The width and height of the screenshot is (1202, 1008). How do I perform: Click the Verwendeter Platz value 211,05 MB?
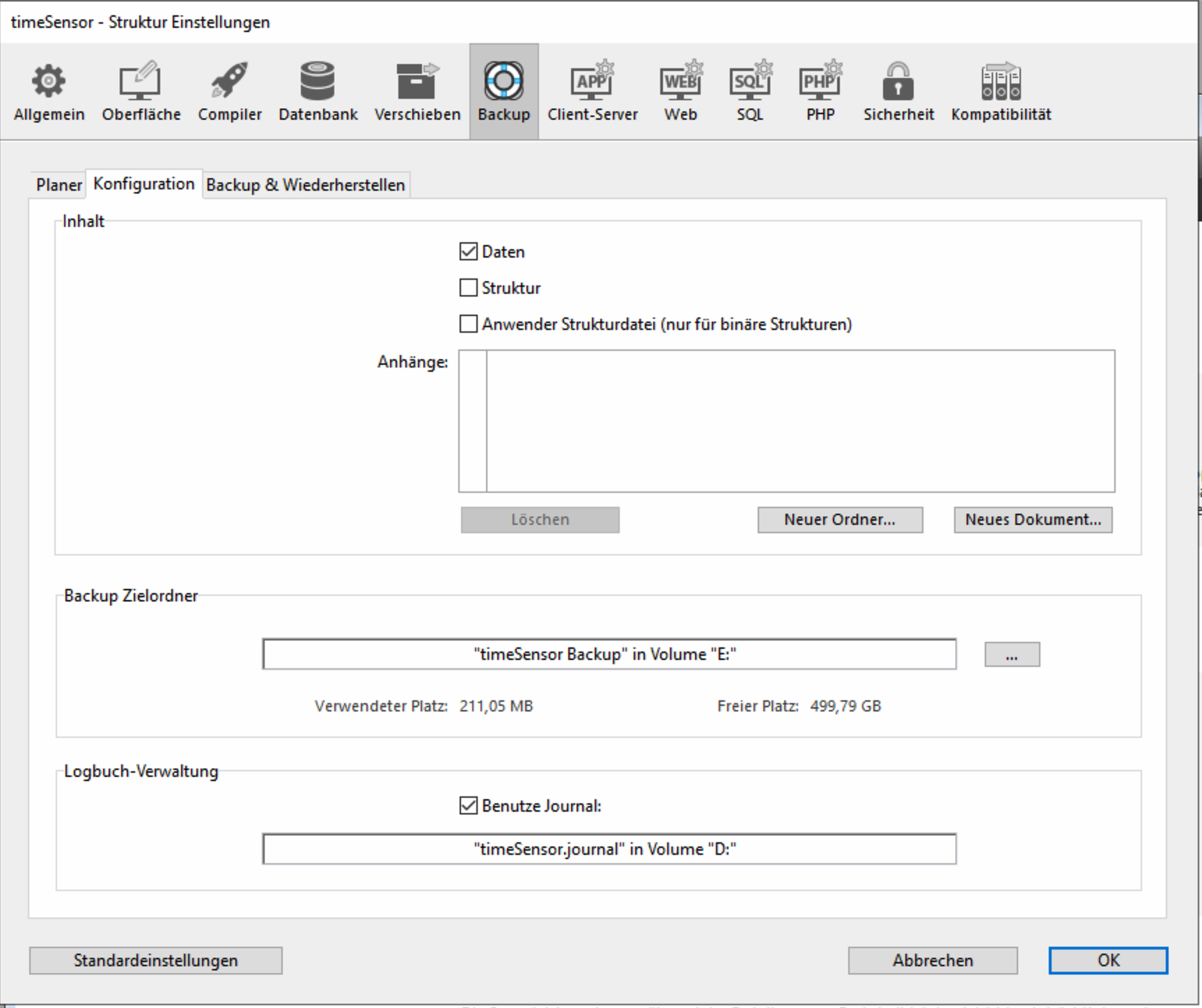496,706
